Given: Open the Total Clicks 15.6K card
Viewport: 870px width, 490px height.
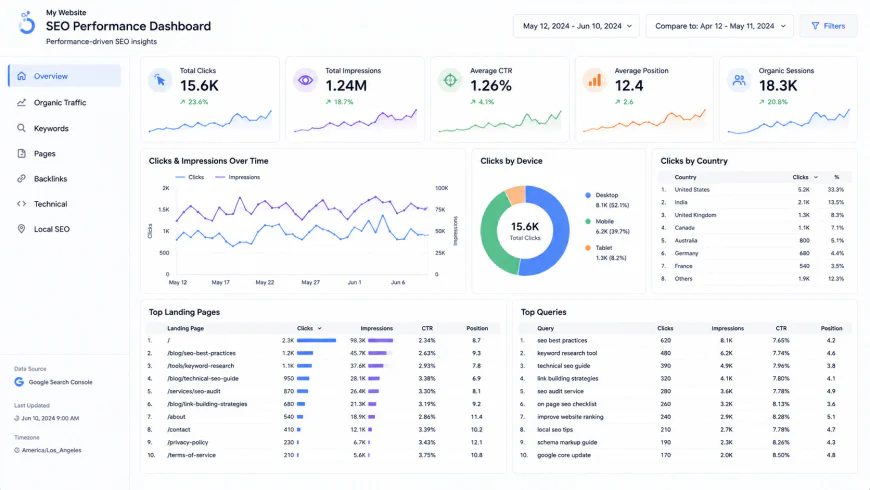Looking at the screenshot, I should [x=210, y=99].
